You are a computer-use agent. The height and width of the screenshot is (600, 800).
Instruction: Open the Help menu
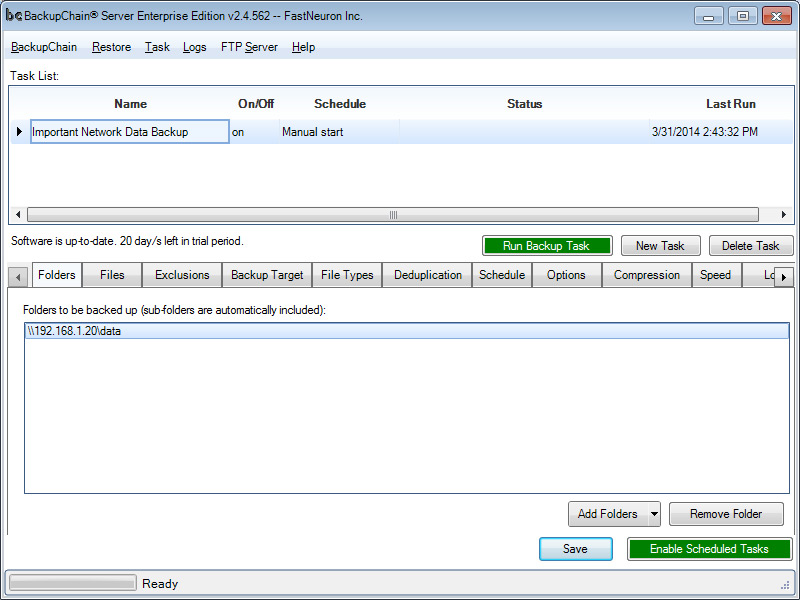coord(303,47)
